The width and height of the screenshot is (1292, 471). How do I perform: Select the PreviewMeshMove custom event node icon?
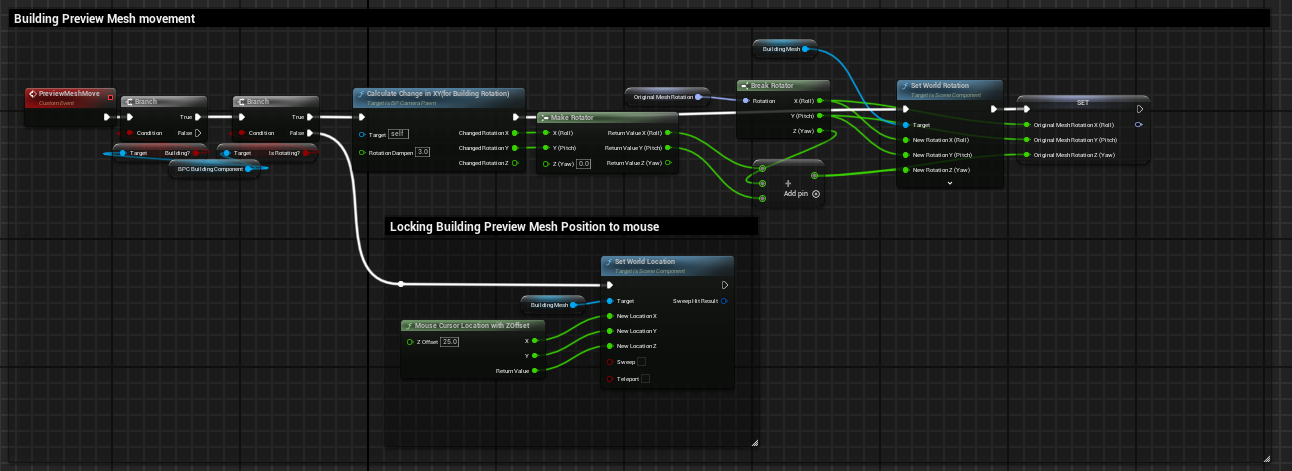(x=34, y=93)
